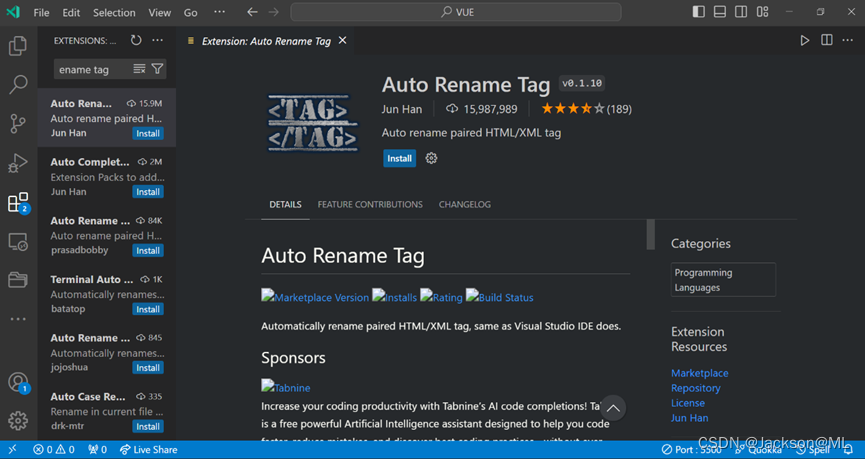Install jojoshua's Auto Rename extension
The image size is (865, 459).
coord(148,368)
